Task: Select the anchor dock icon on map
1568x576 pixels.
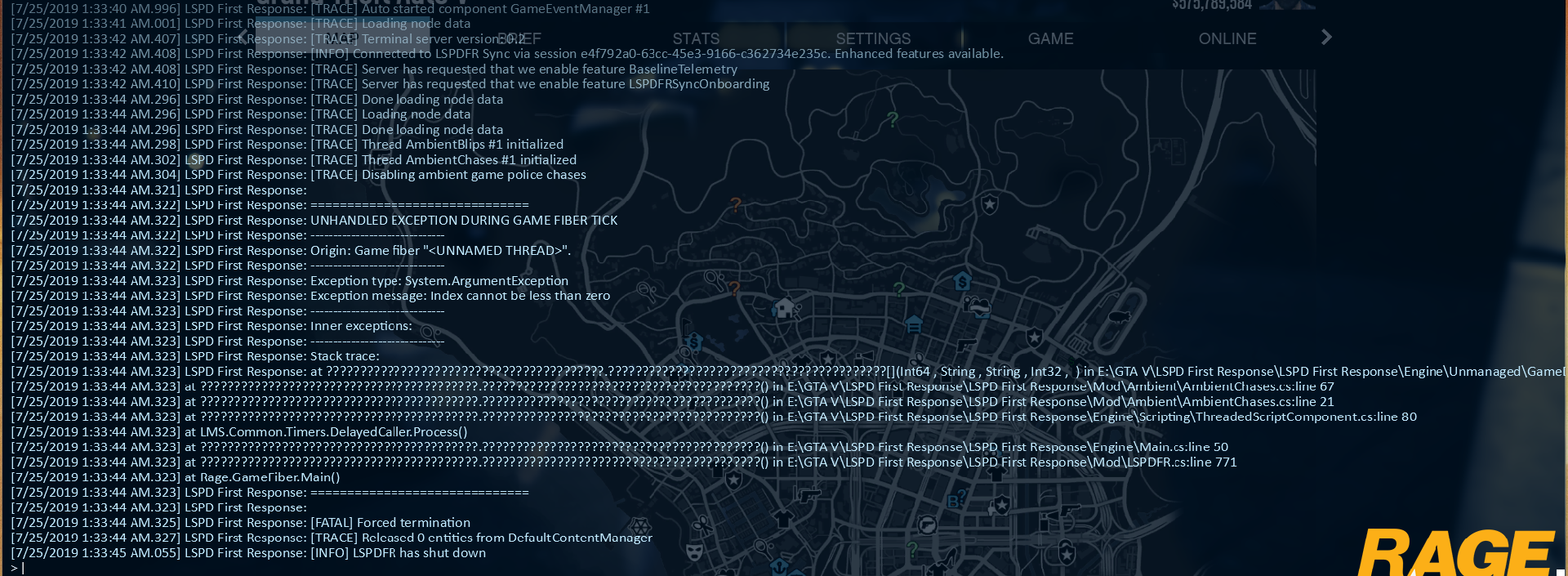Action: coord(778,565)
